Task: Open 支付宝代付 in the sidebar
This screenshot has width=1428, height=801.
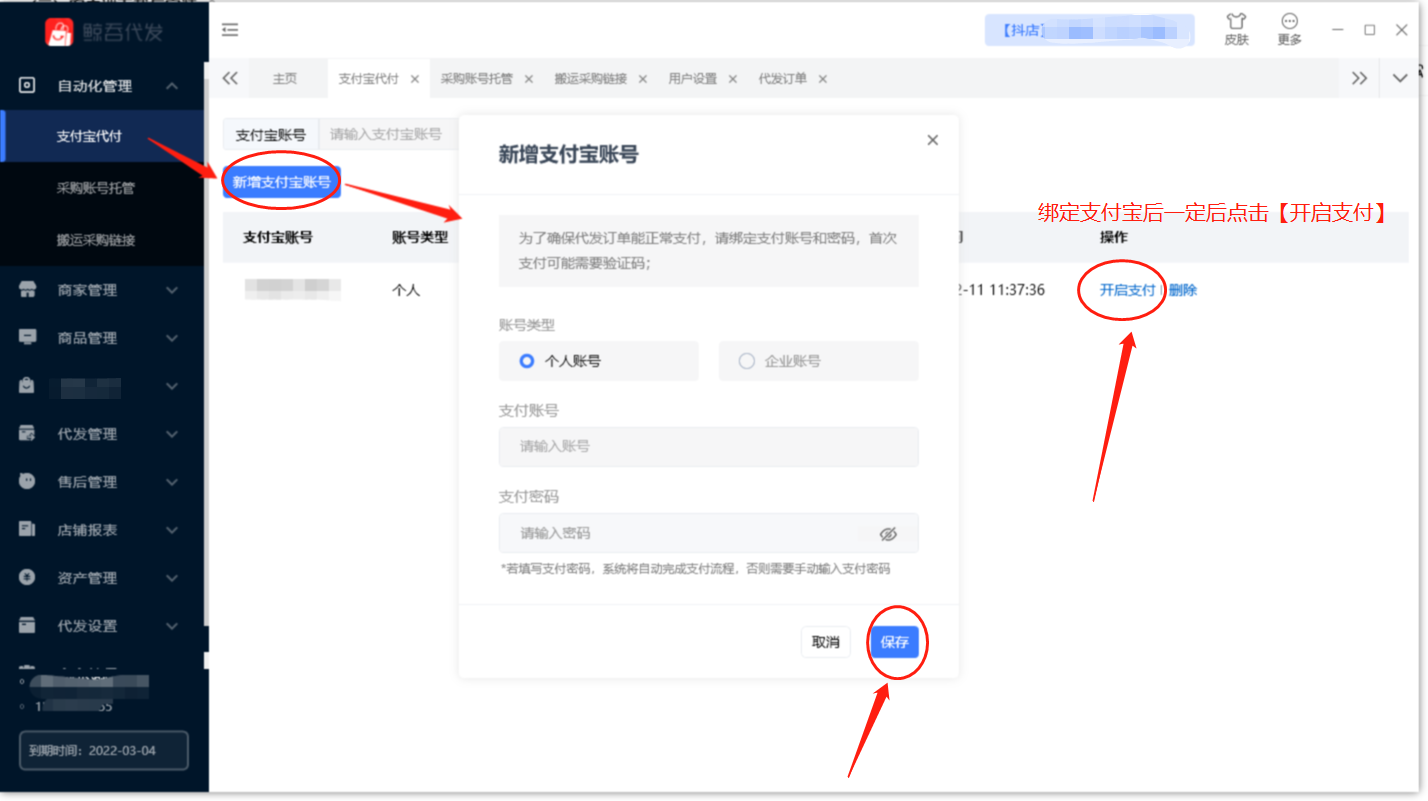Action: pos(104,136)
